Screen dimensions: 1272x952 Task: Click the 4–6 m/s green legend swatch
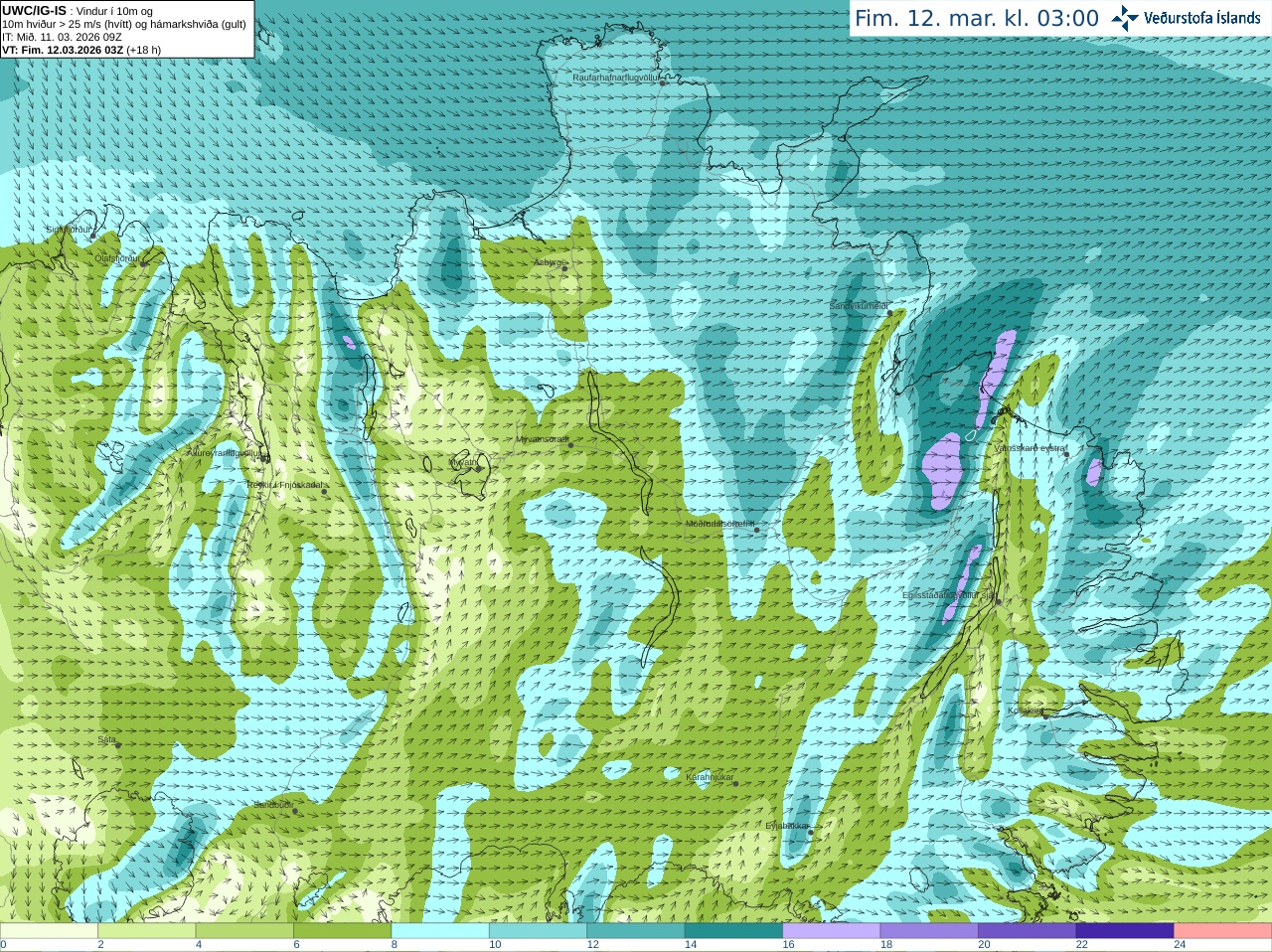tap(244, 931)
